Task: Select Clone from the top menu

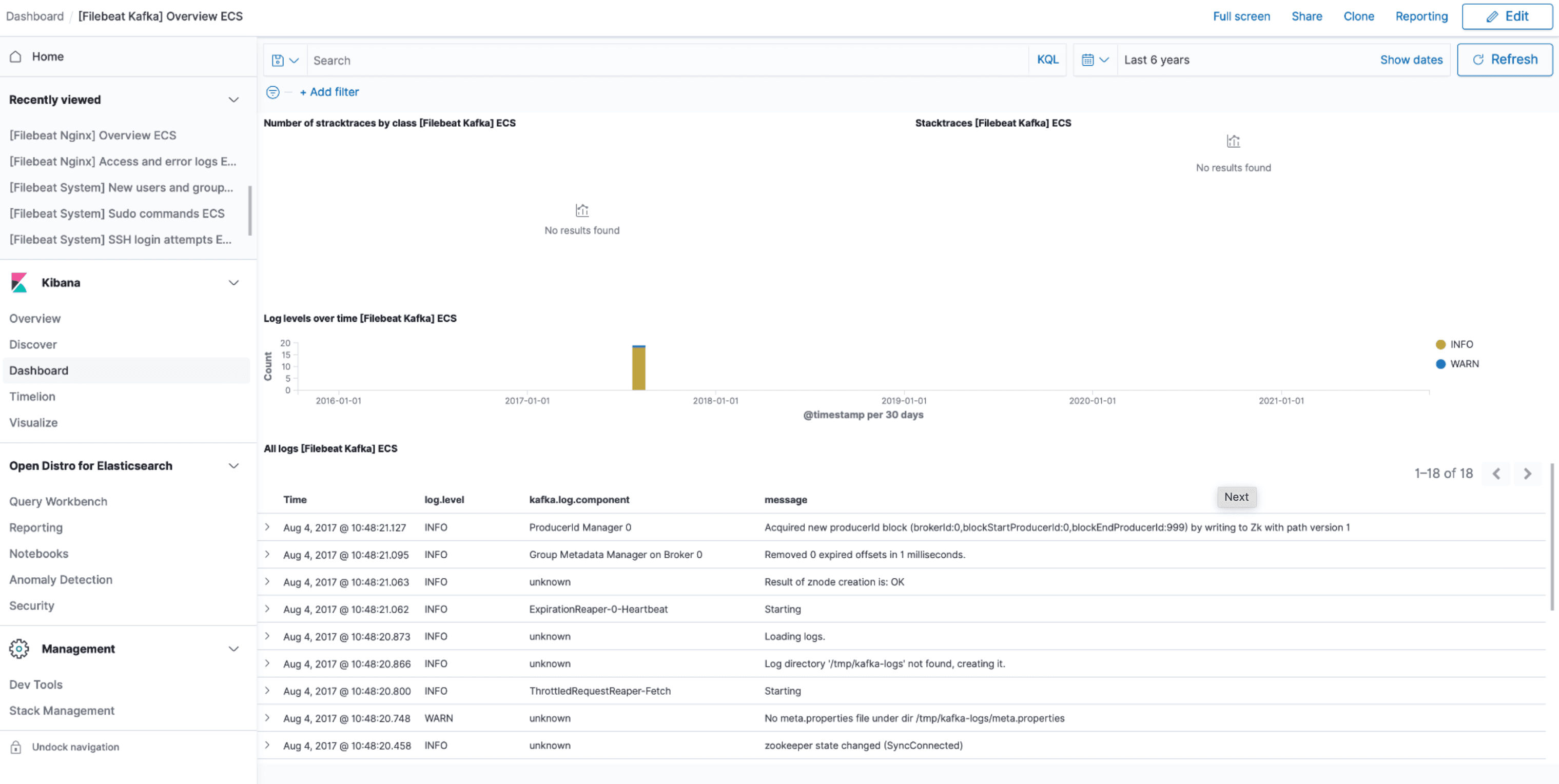Action: 1359,16
